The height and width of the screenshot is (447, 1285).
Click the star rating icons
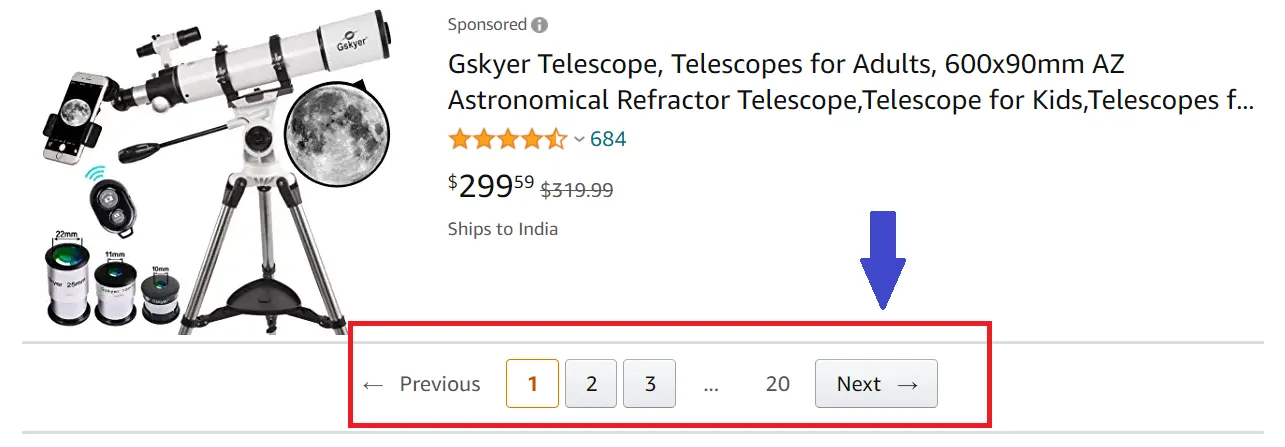click(507, 139)
